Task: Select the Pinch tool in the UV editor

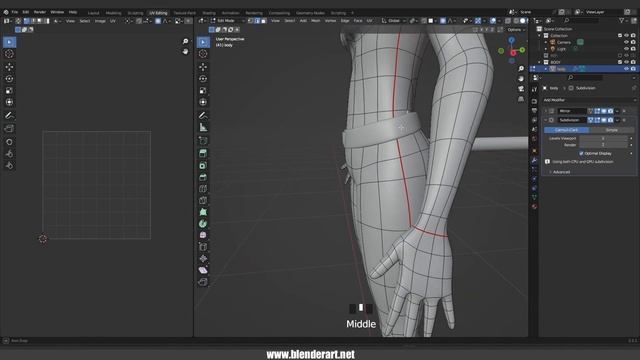Action: coord(9,165)
